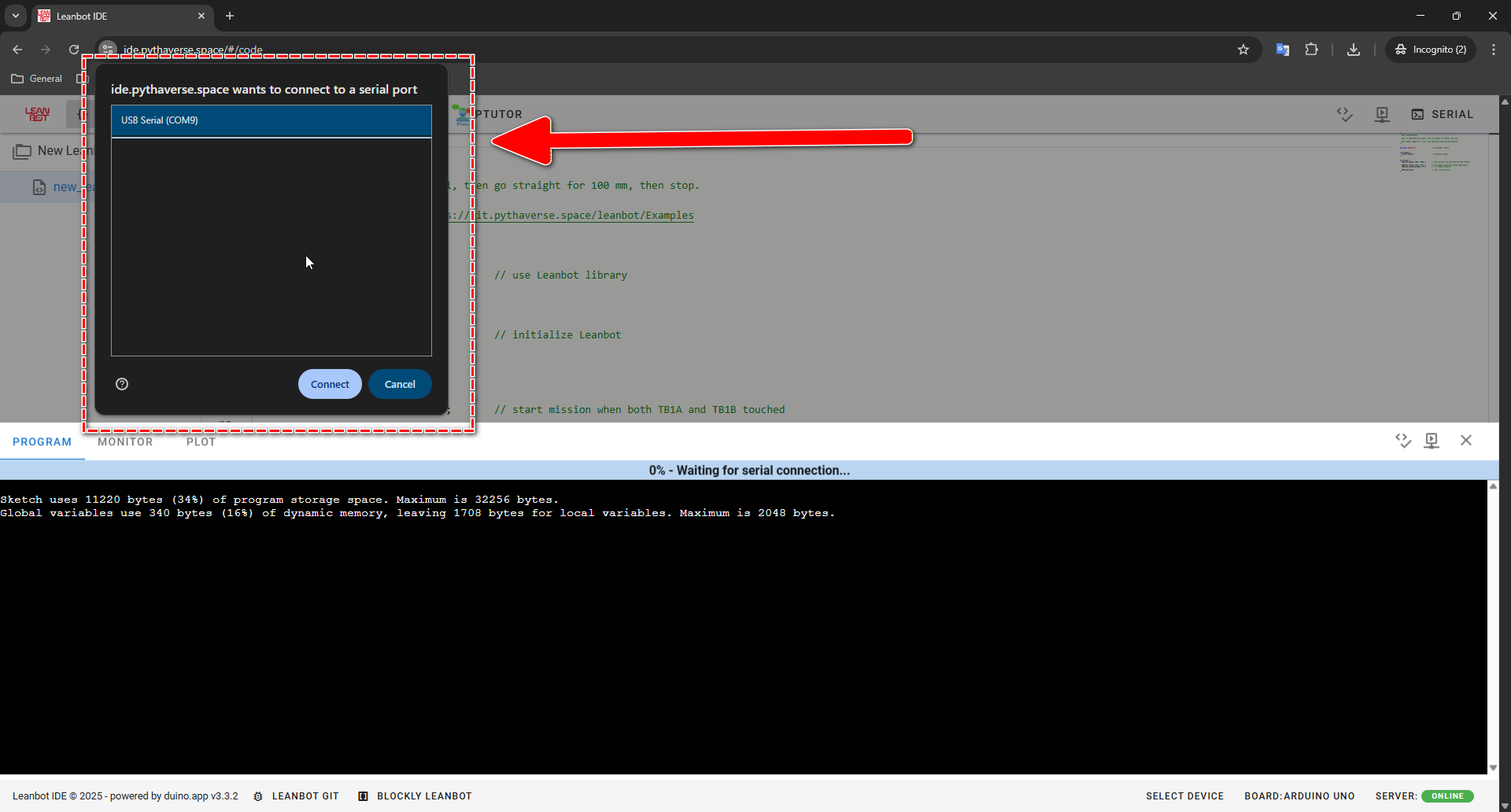
Task: Click BOARD: ARDUINO UNO selector
Action: (x=1299, y=796)
